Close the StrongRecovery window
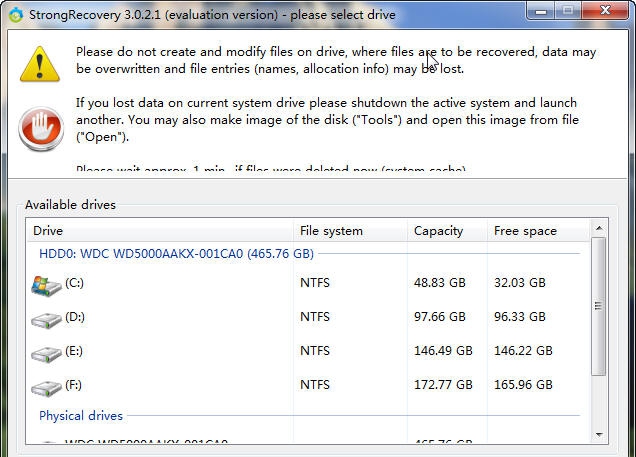The image size is (636, 457). [x=605, y=11]
